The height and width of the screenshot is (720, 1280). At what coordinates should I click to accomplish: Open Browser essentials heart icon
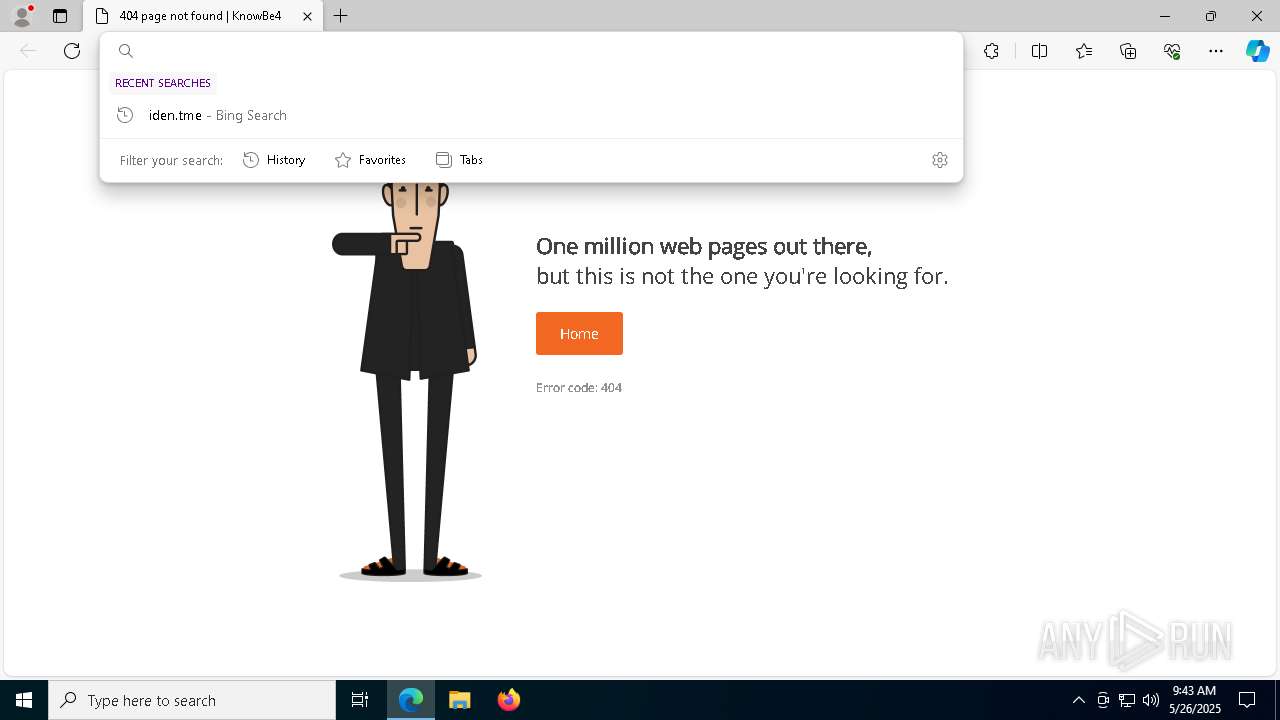1172,51
